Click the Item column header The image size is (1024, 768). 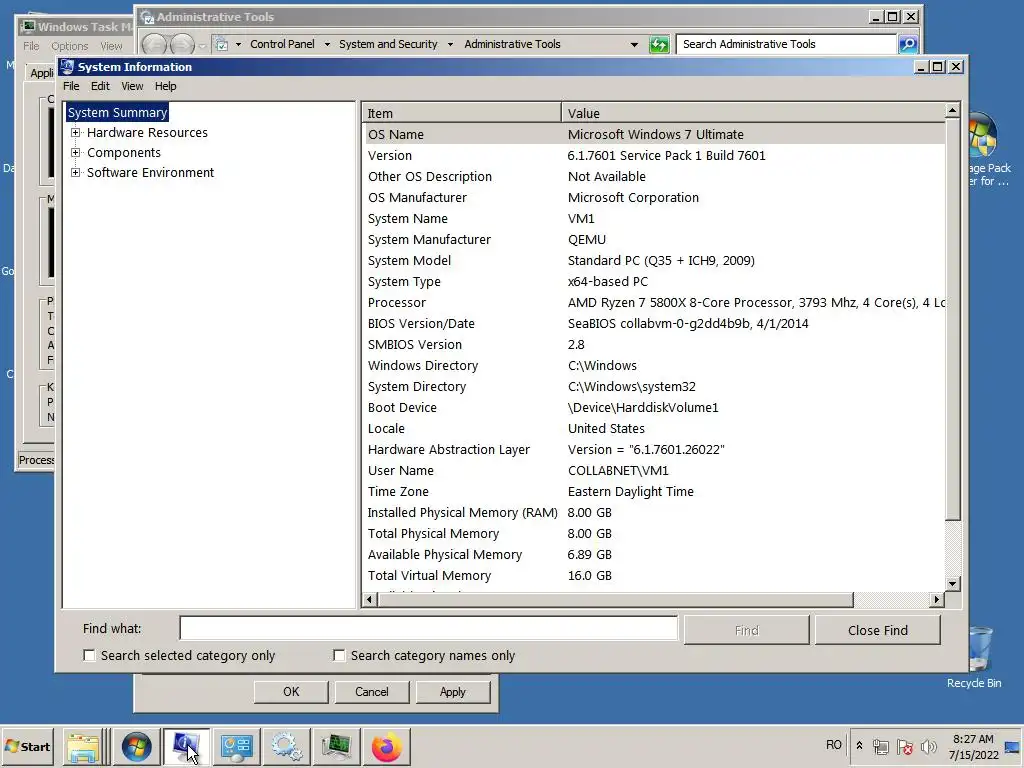(462, 113)
